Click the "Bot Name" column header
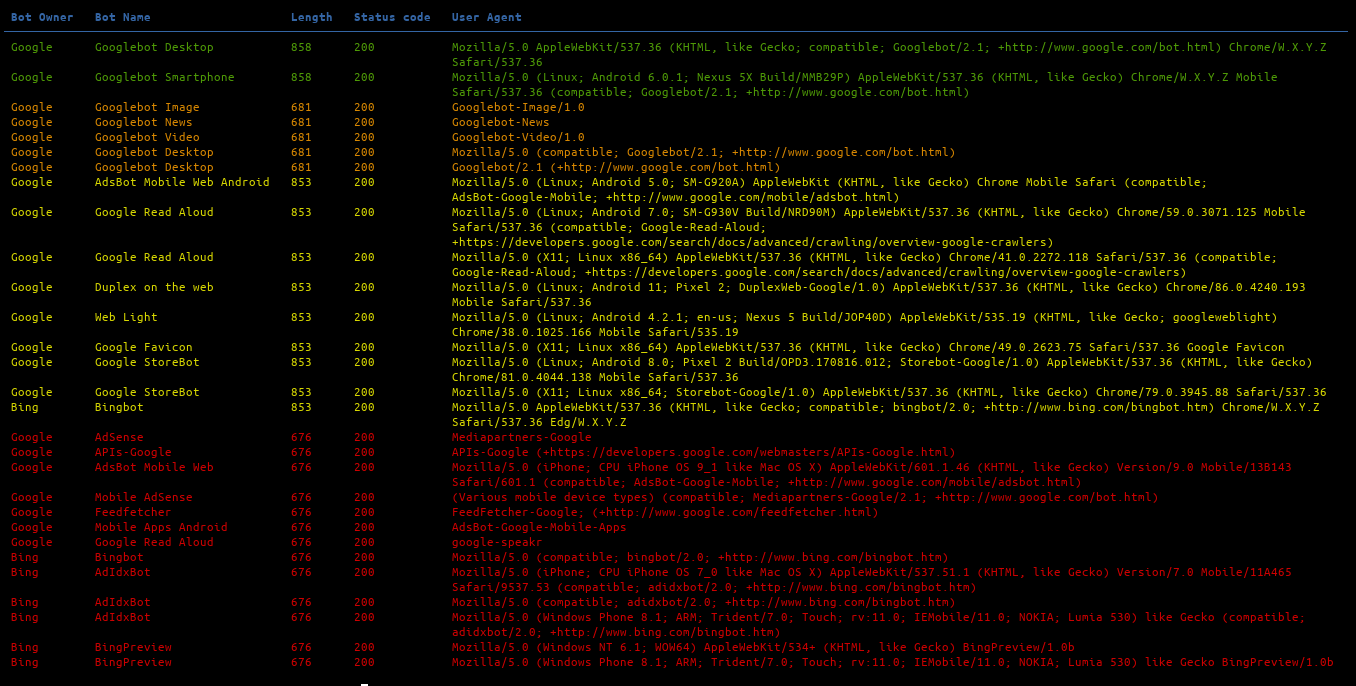Viewport: 1356px width, 686px height. coord(123,17)
